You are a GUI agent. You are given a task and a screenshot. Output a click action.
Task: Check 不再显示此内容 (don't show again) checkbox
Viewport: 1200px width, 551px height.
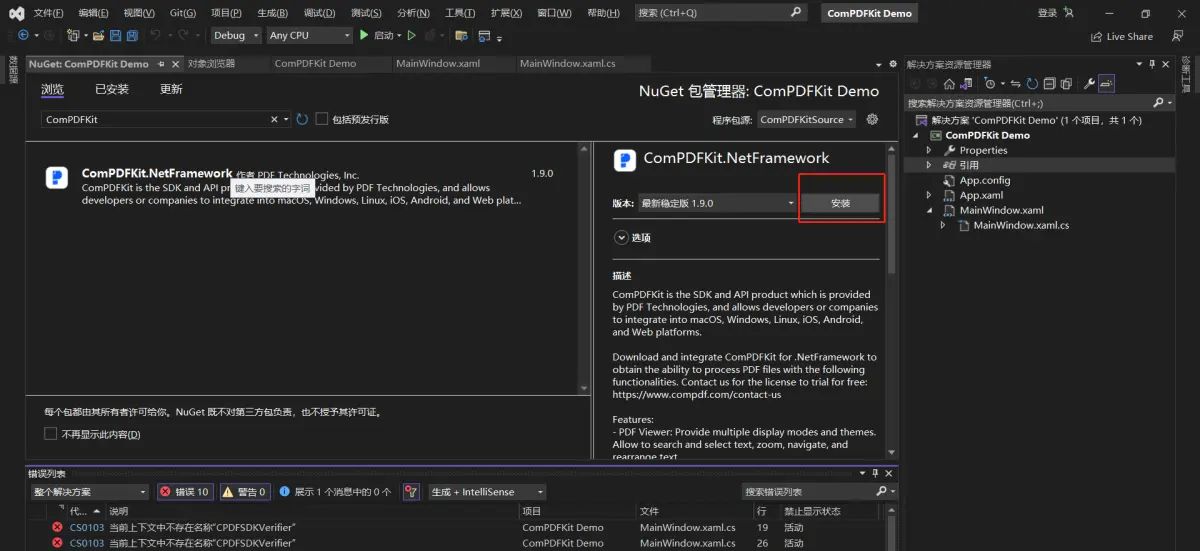coord(51,434)
